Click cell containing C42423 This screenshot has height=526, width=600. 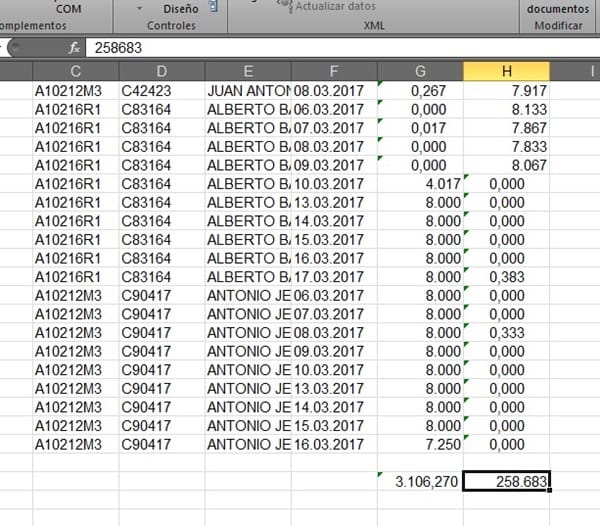(162, 91)
